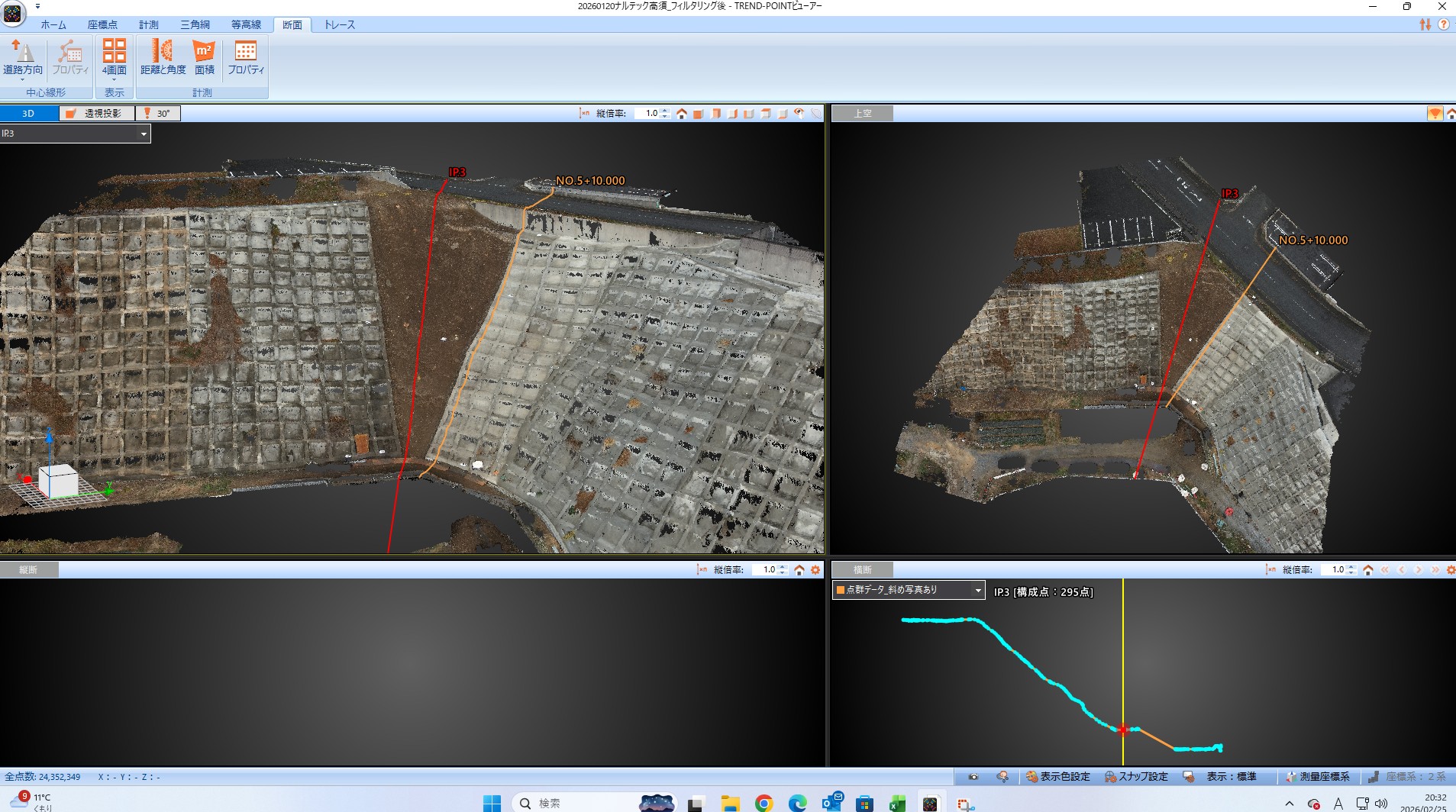Increase 縦倍率 value in 3D panel

tap(666, 111)
